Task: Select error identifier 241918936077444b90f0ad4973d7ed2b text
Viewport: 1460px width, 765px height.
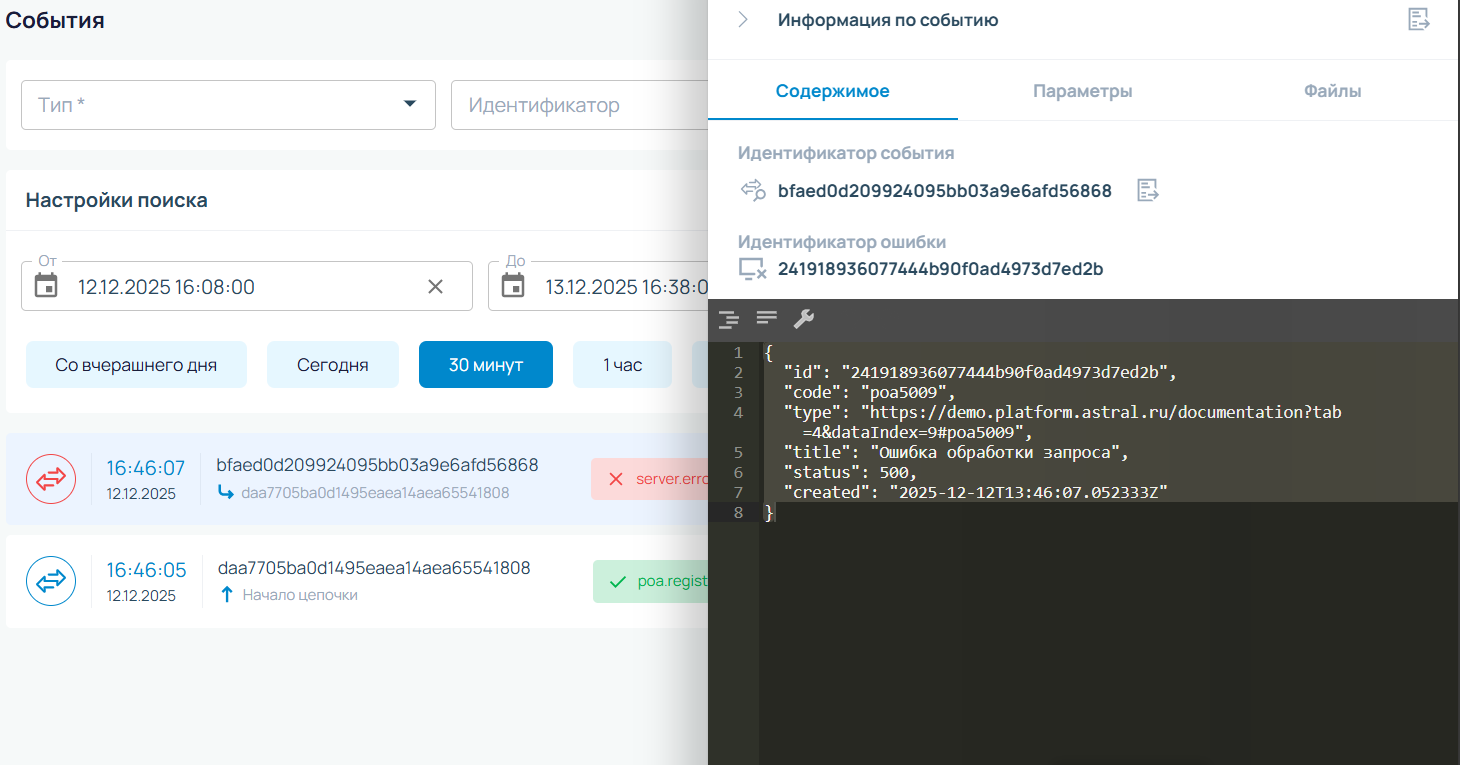Action: (x=941, y=269)
